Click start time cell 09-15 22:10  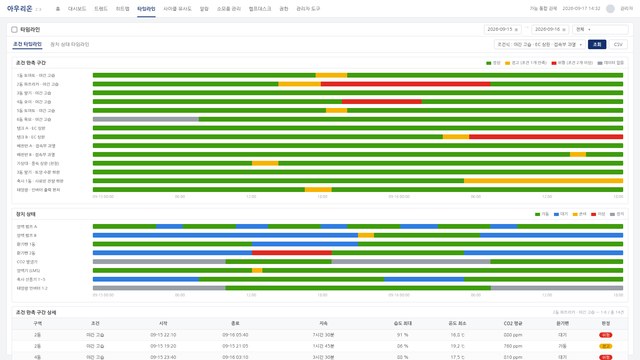coord(163,335)
